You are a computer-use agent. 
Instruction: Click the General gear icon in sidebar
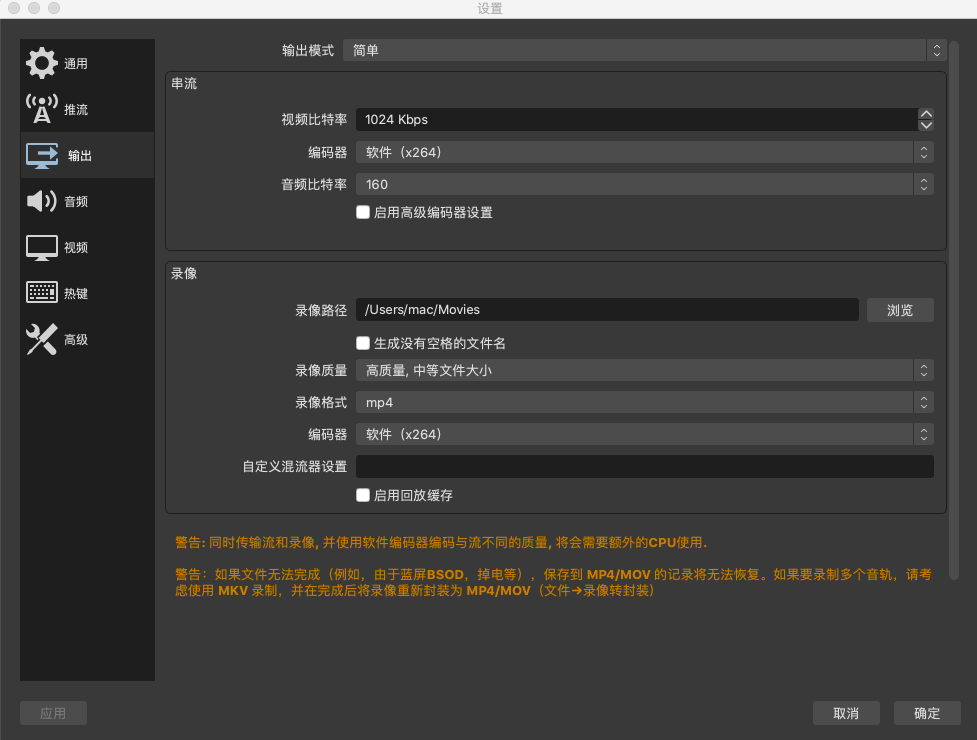[x=42, y=63]
